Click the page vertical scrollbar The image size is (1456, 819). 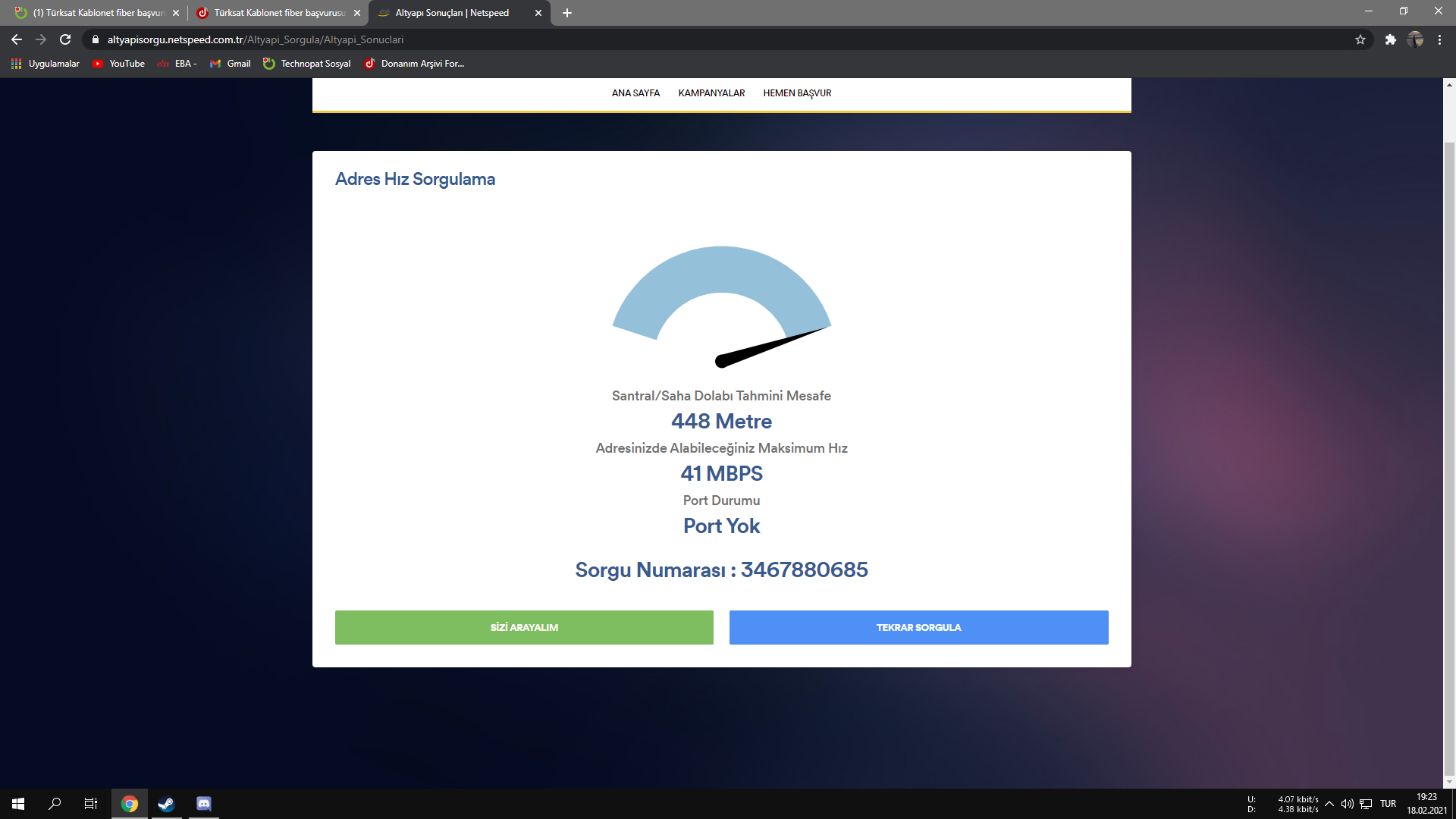1449,455
